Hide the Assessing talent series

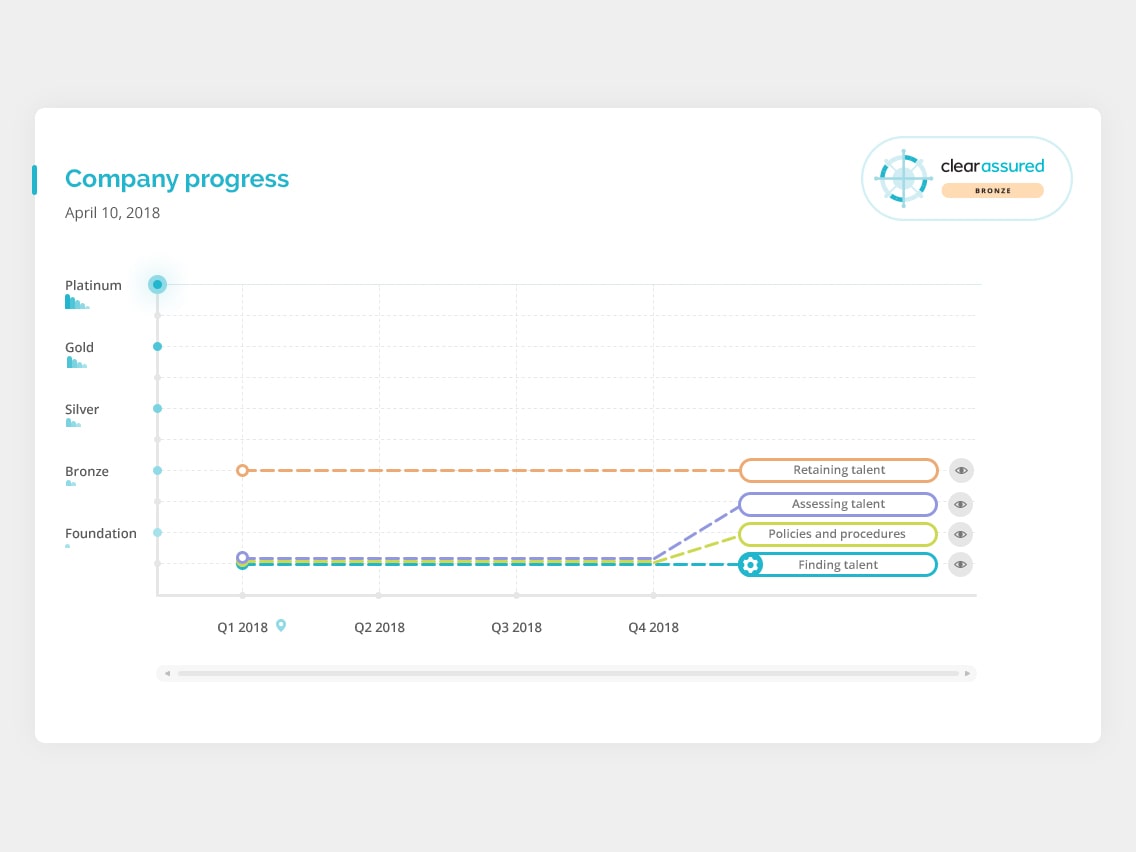[x=960, y=504]
